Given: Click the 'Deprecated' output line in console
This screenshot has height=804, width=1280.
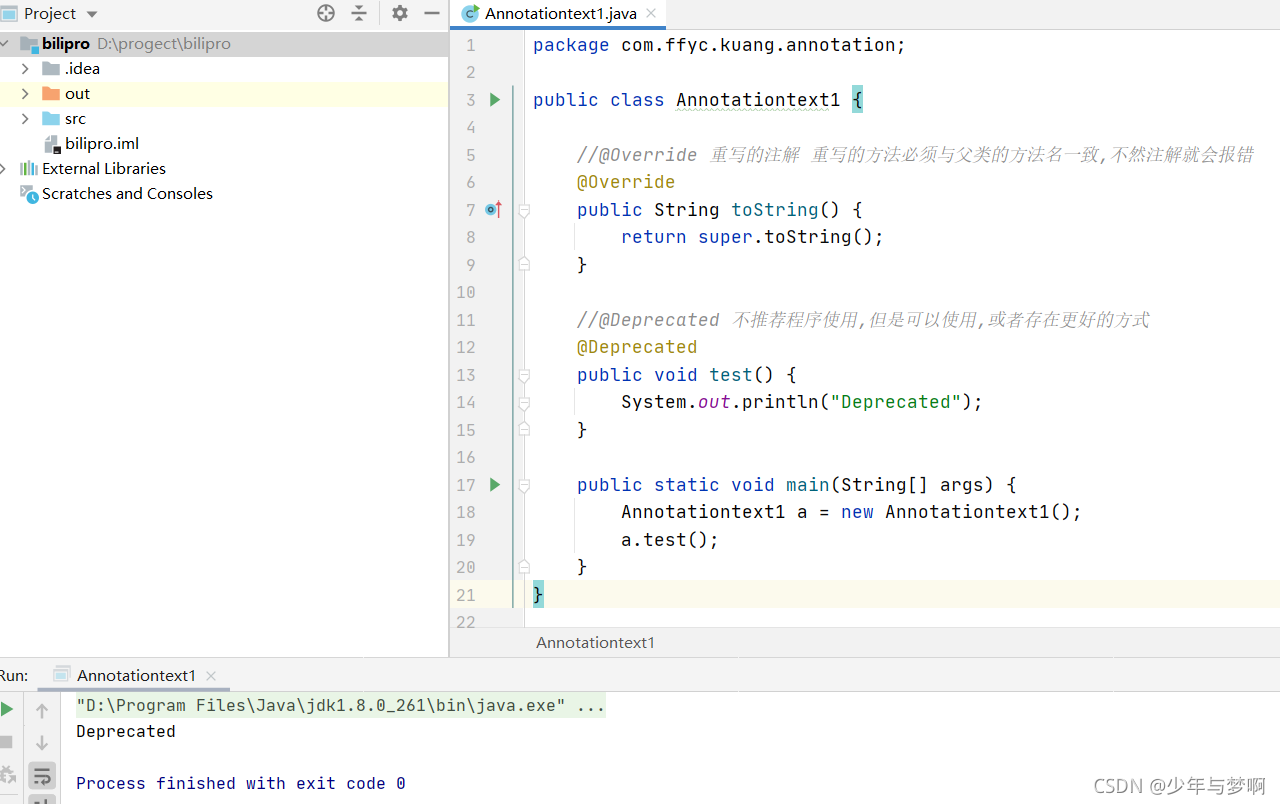Looking at the screenshot, I should pos(126,732).
